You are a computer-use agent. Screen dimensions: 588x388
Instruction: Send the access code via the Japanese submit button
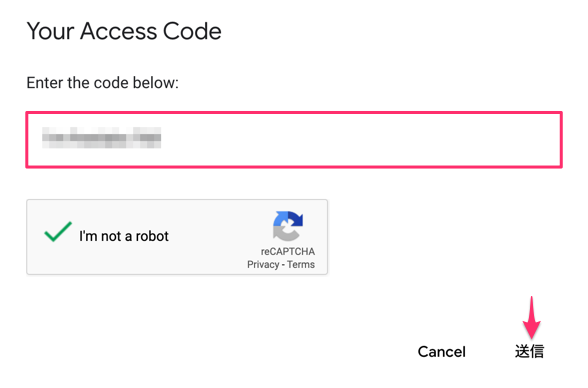pyautogui.click(x=529, y=352)
